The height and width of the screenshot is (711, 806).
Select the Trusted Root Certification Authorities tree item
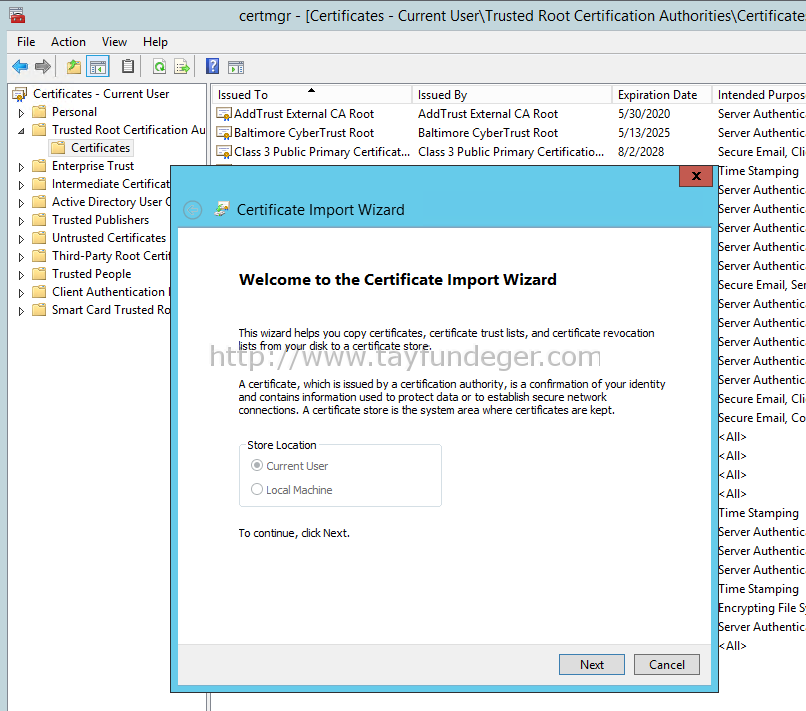pos(129,130)
